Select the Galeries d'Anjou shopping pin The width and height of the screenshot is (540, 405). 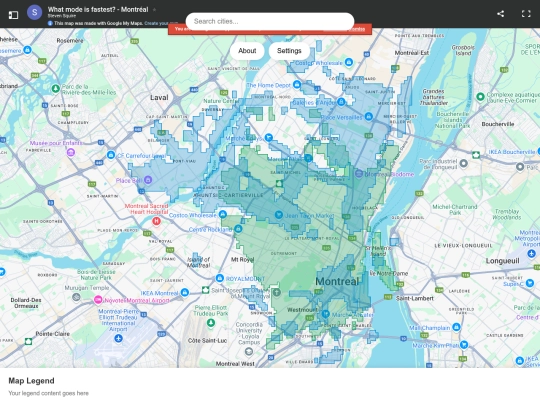click(x=341, y=102)
